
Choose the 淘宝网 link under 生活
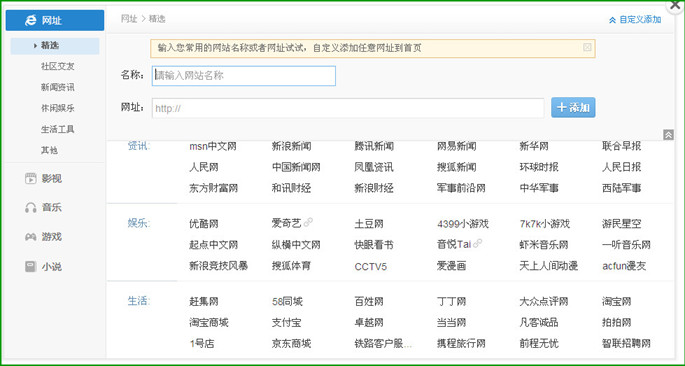pyautogui.click(x=616, y=301)
